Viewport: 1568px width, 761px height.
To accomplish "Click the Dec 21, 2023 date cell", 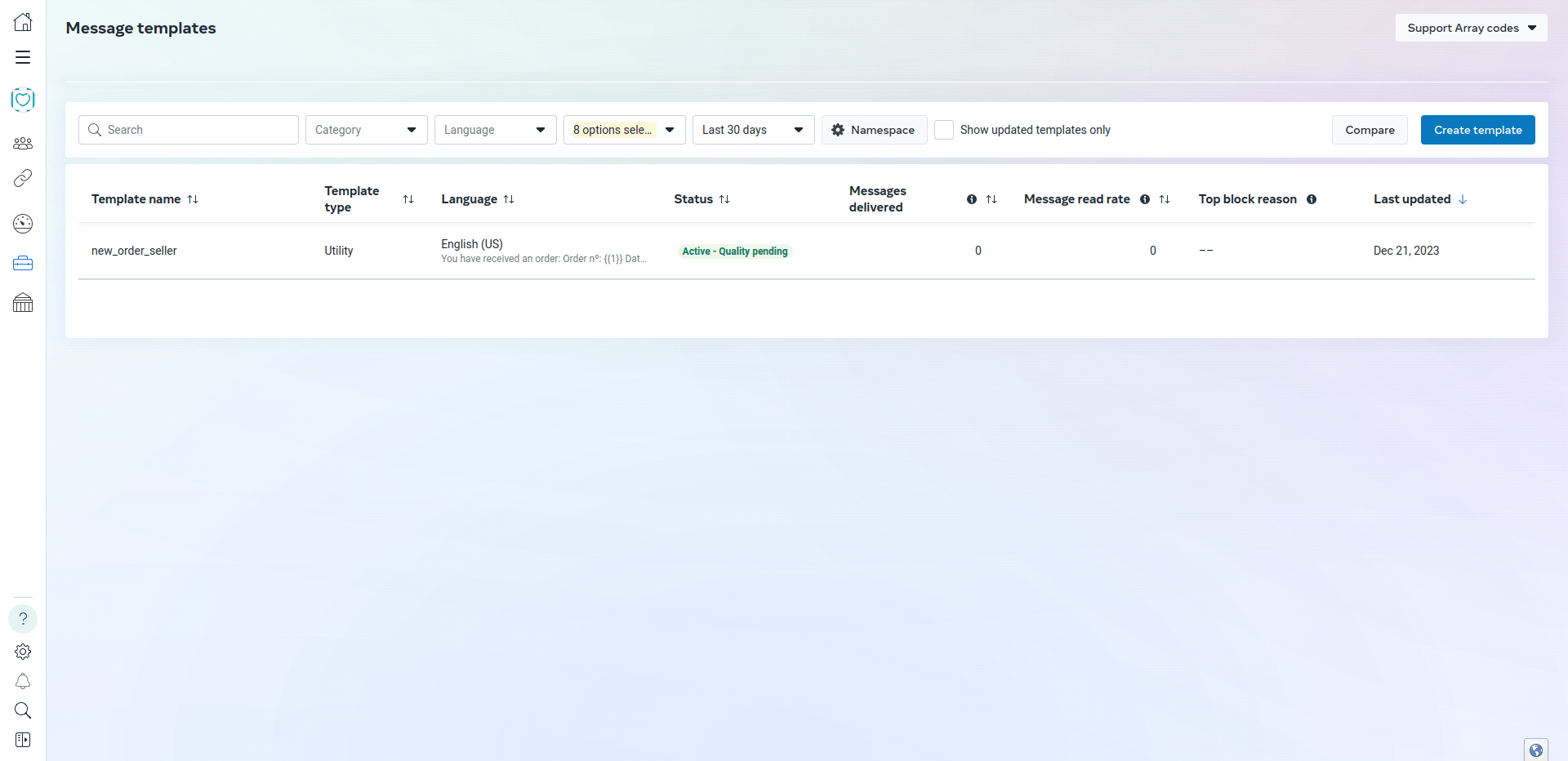I will tap(1406, 251).
